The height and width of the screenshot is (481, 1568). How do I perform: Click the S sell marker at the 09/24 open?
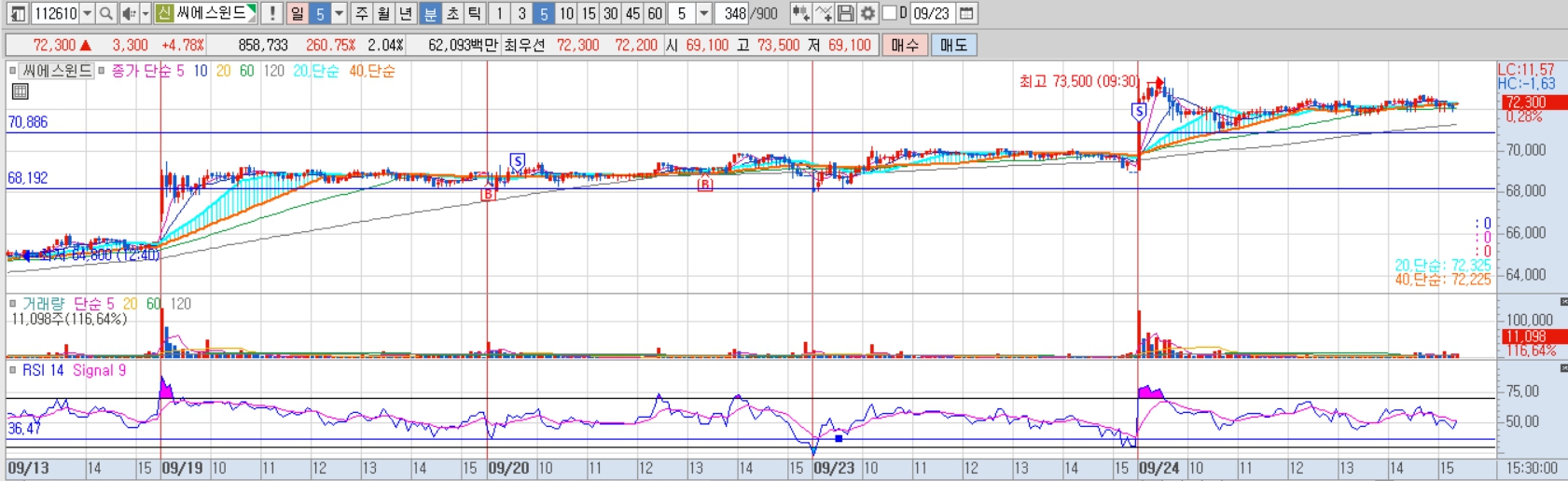(x=1138, y=112)
